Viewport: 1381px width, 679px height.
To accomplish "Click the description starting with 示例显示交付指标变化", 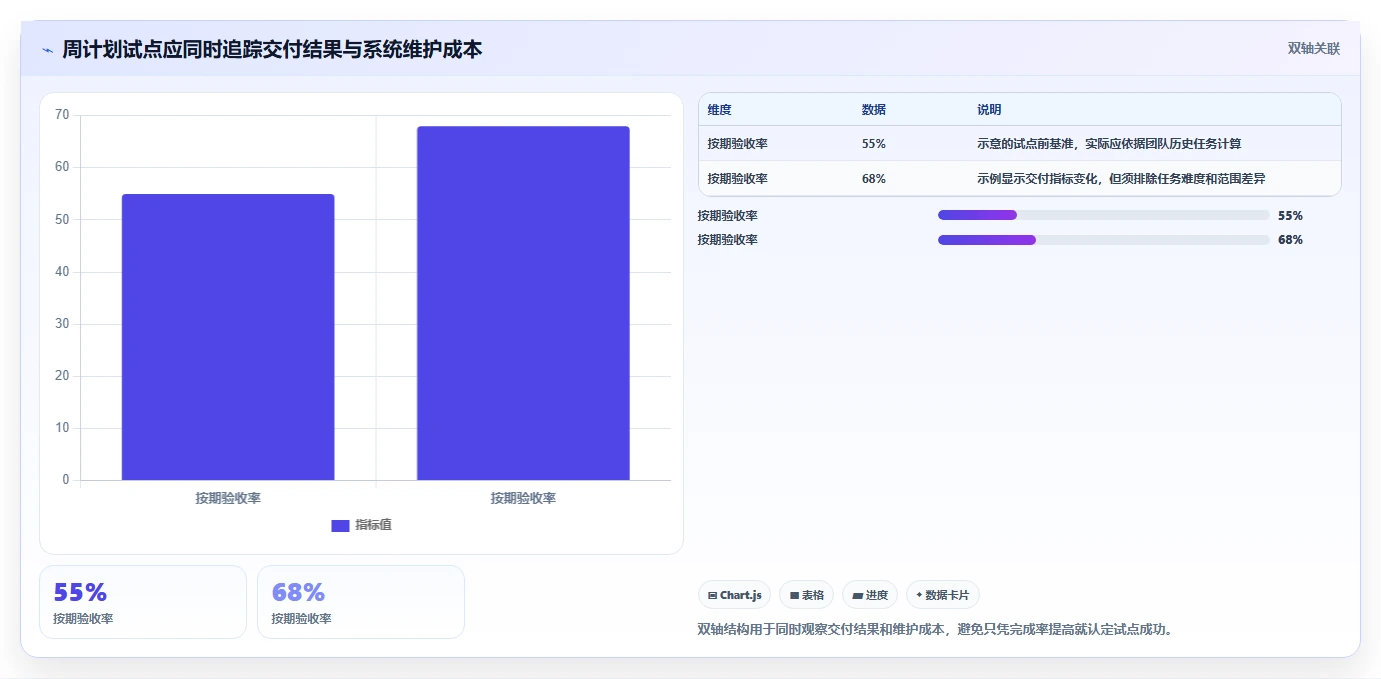I will tap(1121, 179).
